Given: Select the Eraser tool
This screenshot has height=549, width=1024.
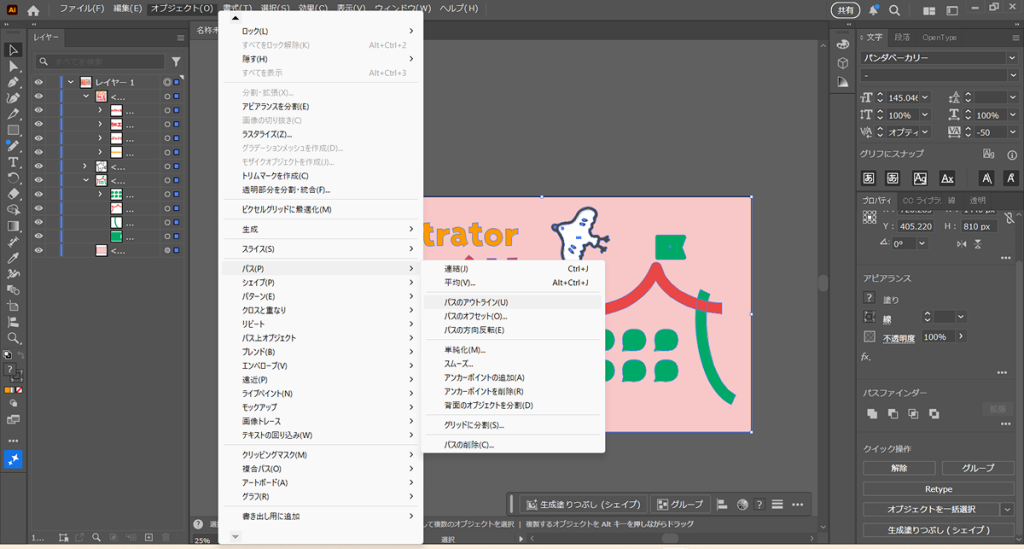Looking at the screenshot, I should (x=14, y=194).
